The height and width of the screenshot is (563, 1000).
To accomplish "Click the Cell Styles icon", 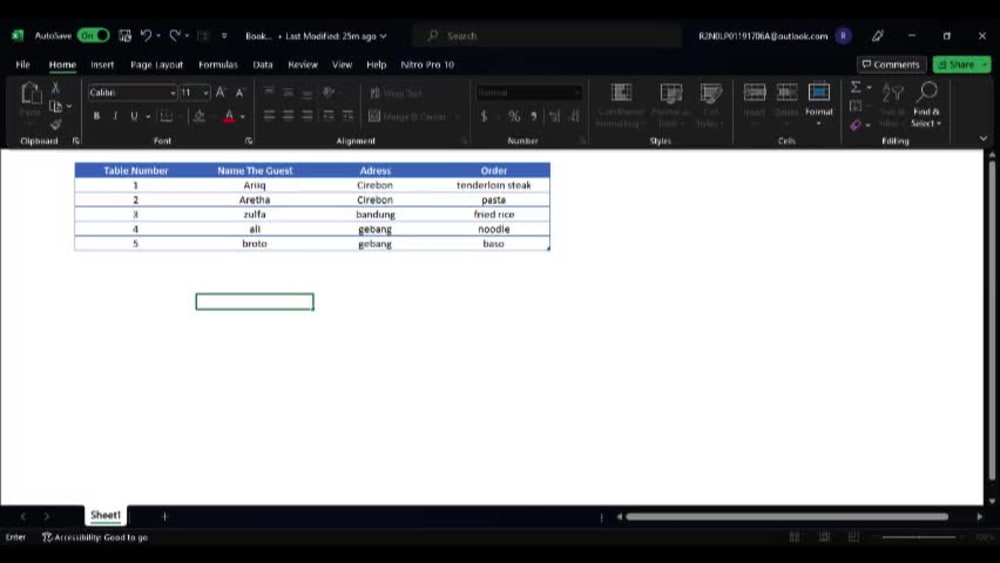I will point(710,93).
